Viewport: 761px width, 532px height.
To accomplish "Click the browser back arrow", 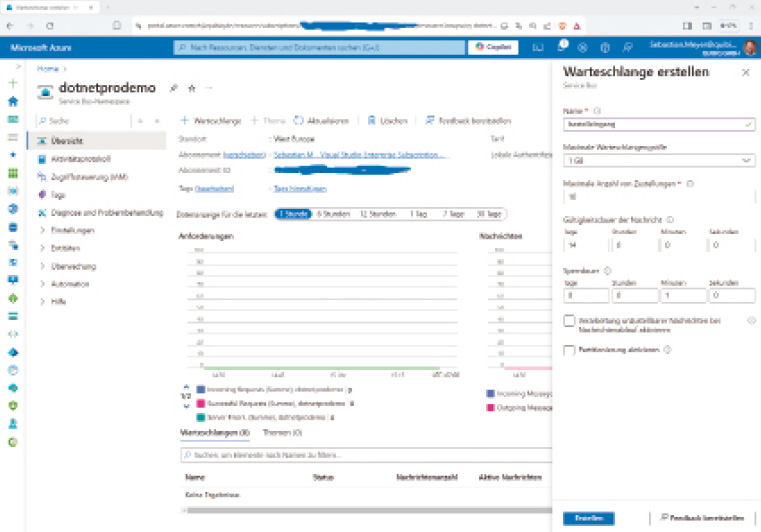I will coord(10,26).
